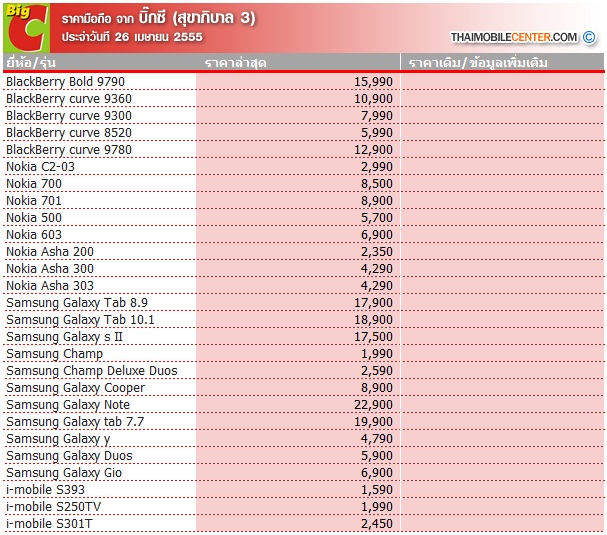
Task: Select the BlackBerry curve 9300 row name
Action: 69,116
